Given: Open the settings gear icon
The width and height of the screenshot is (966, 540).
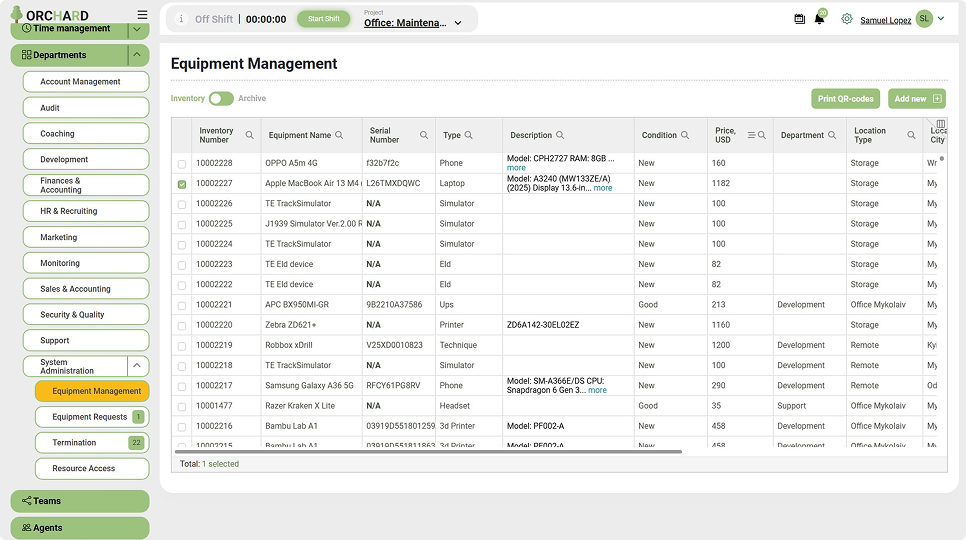Looking at the screenshot, I should point(847,19).
